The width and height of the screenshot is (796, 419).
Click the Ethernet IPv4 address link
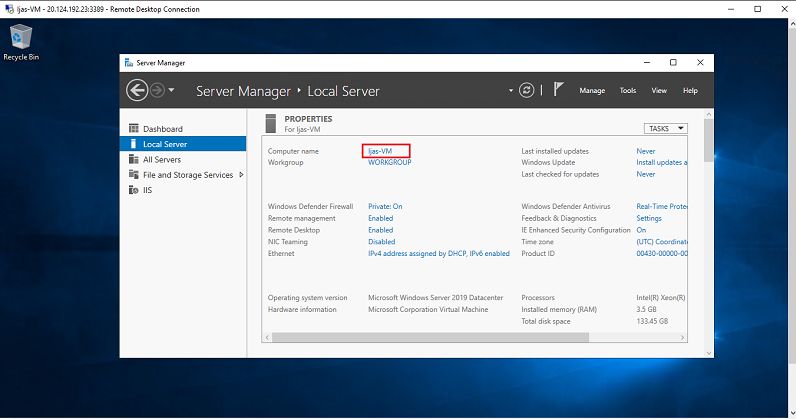[439, 253]
